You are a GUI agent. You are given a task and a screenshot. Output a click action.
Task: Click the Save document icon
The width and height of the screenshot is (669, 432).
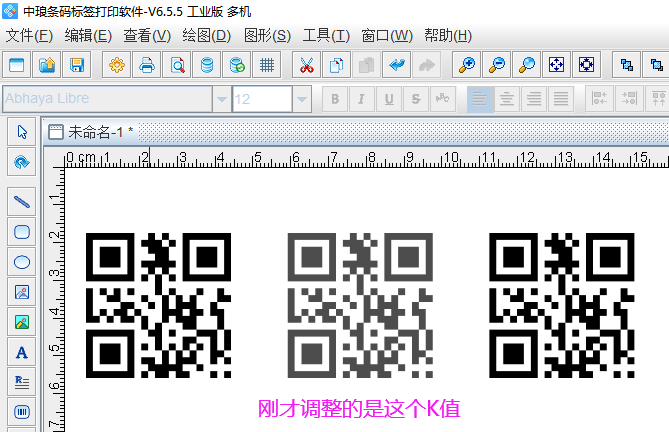[x=77, y=66]
